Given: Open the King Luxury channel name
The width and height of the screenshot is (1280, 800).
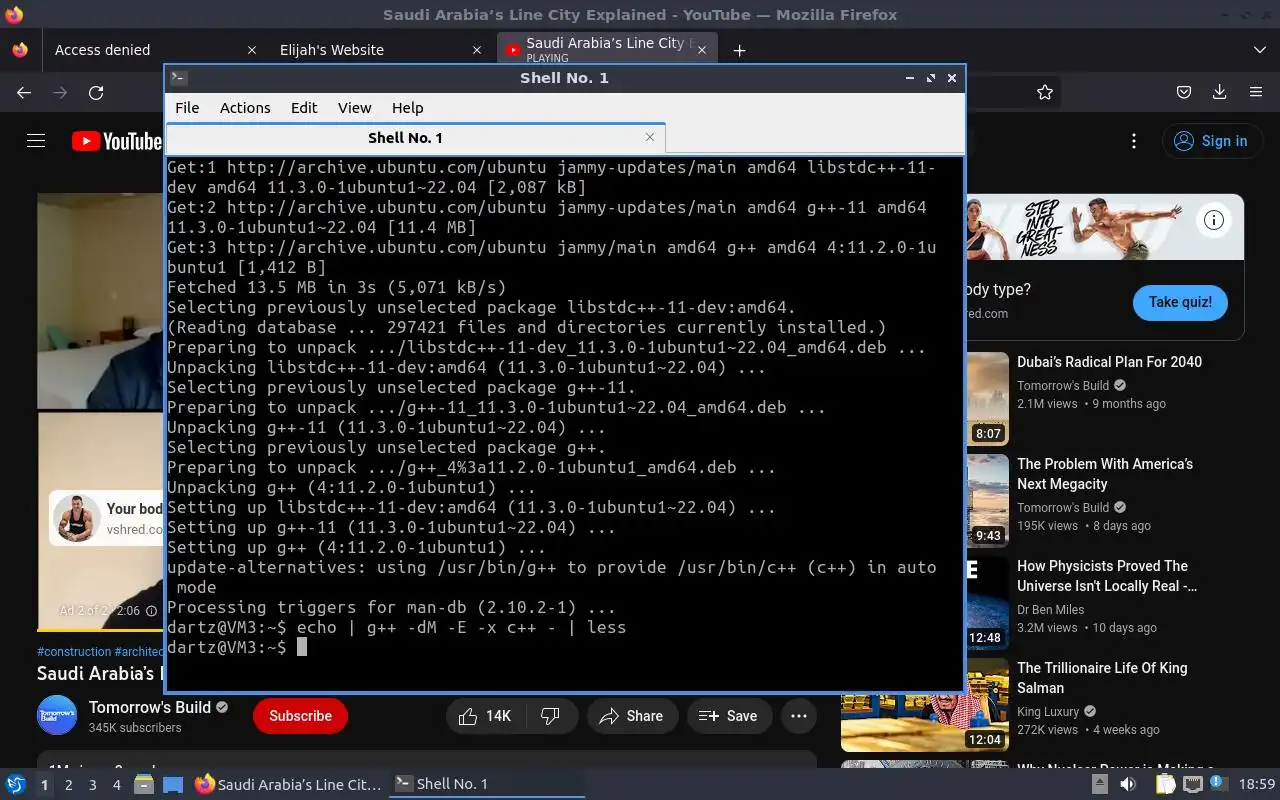Looking at the screenshot, I should pos(1048,711).
